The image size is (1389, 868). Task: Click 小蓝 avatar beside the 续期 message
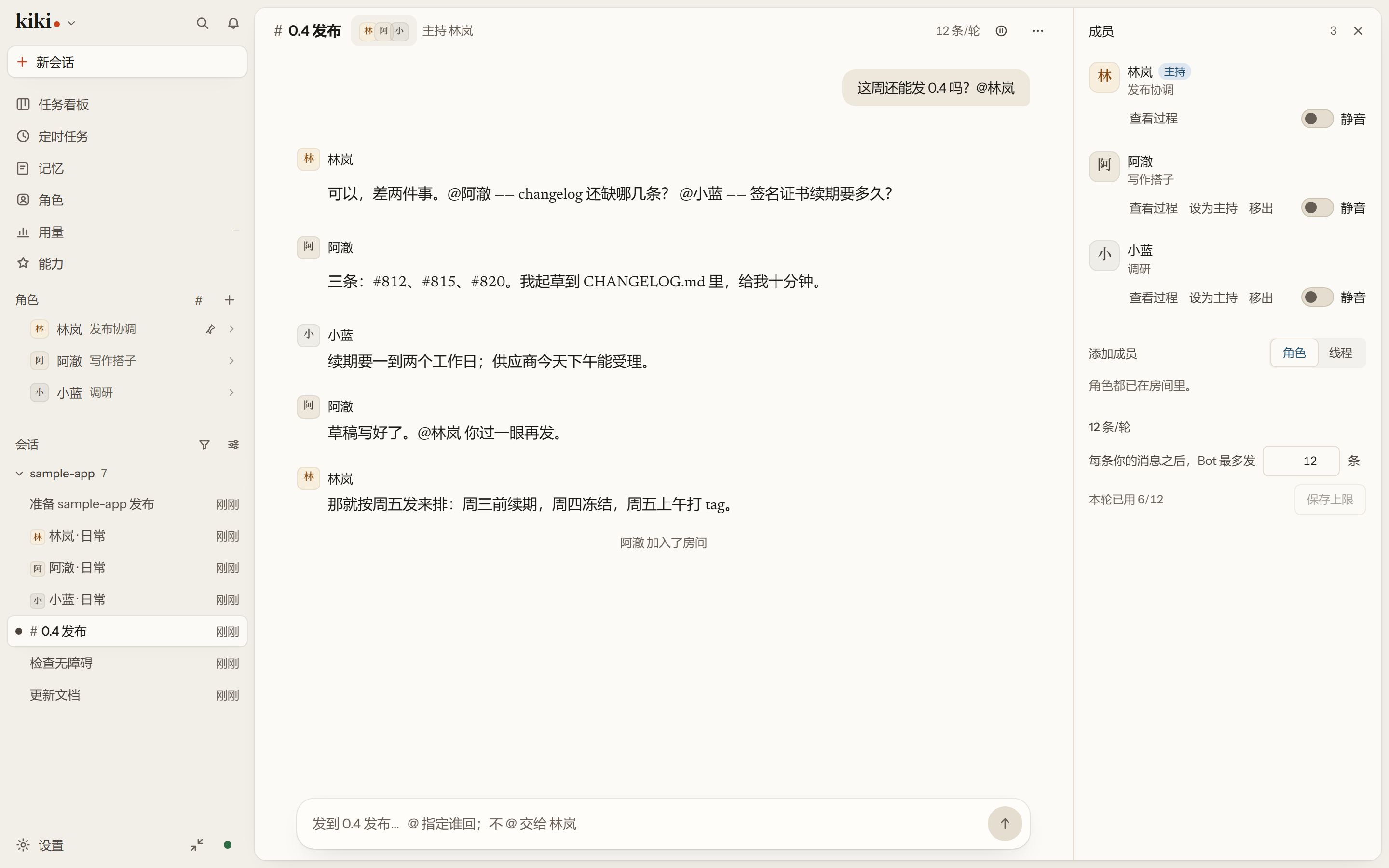tap(309, 335)
